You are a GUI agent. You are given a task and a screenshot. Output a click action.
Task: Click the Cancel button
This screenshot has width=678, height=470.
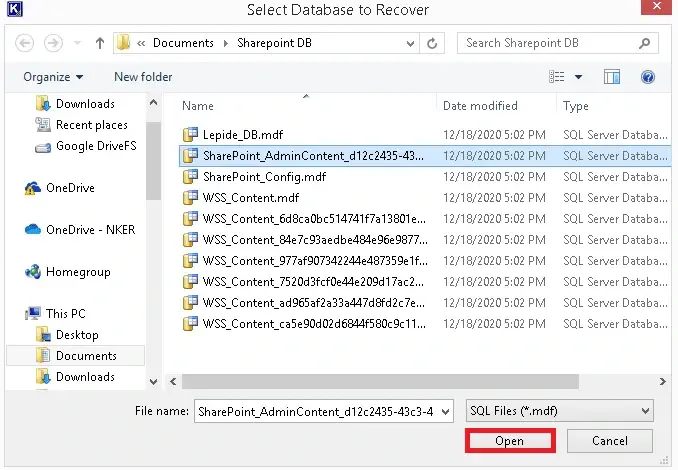tap(610, 441)
